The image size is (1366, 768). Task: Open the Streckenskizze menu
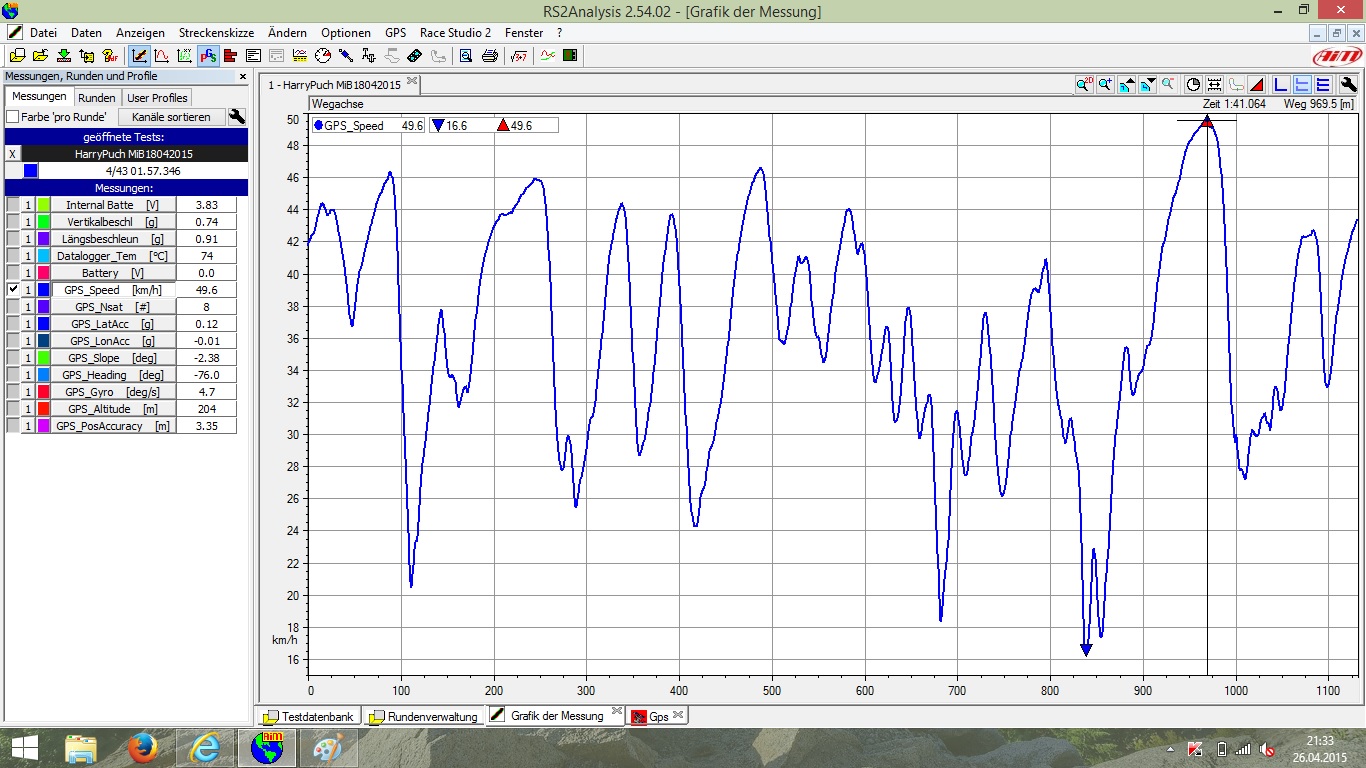[x=216, y=33]
